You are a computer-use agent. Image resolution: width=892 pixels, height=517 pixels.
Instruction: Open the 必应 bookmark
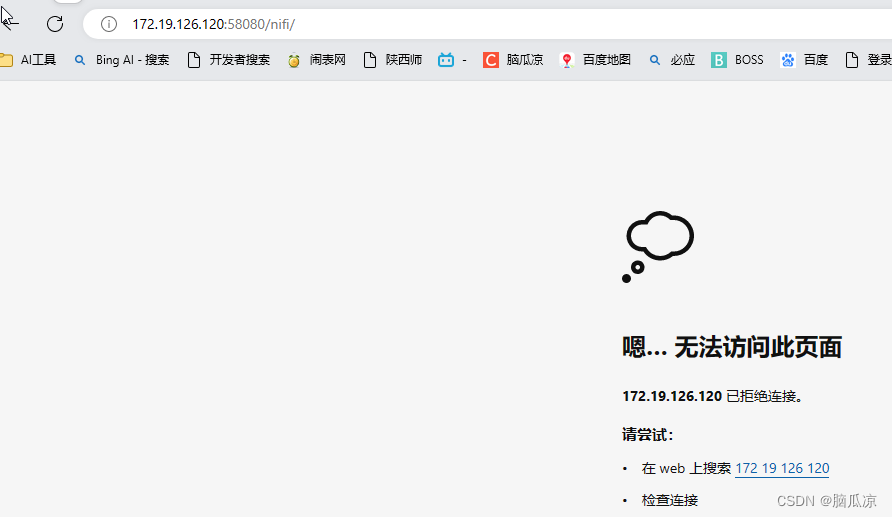[672, 60]
